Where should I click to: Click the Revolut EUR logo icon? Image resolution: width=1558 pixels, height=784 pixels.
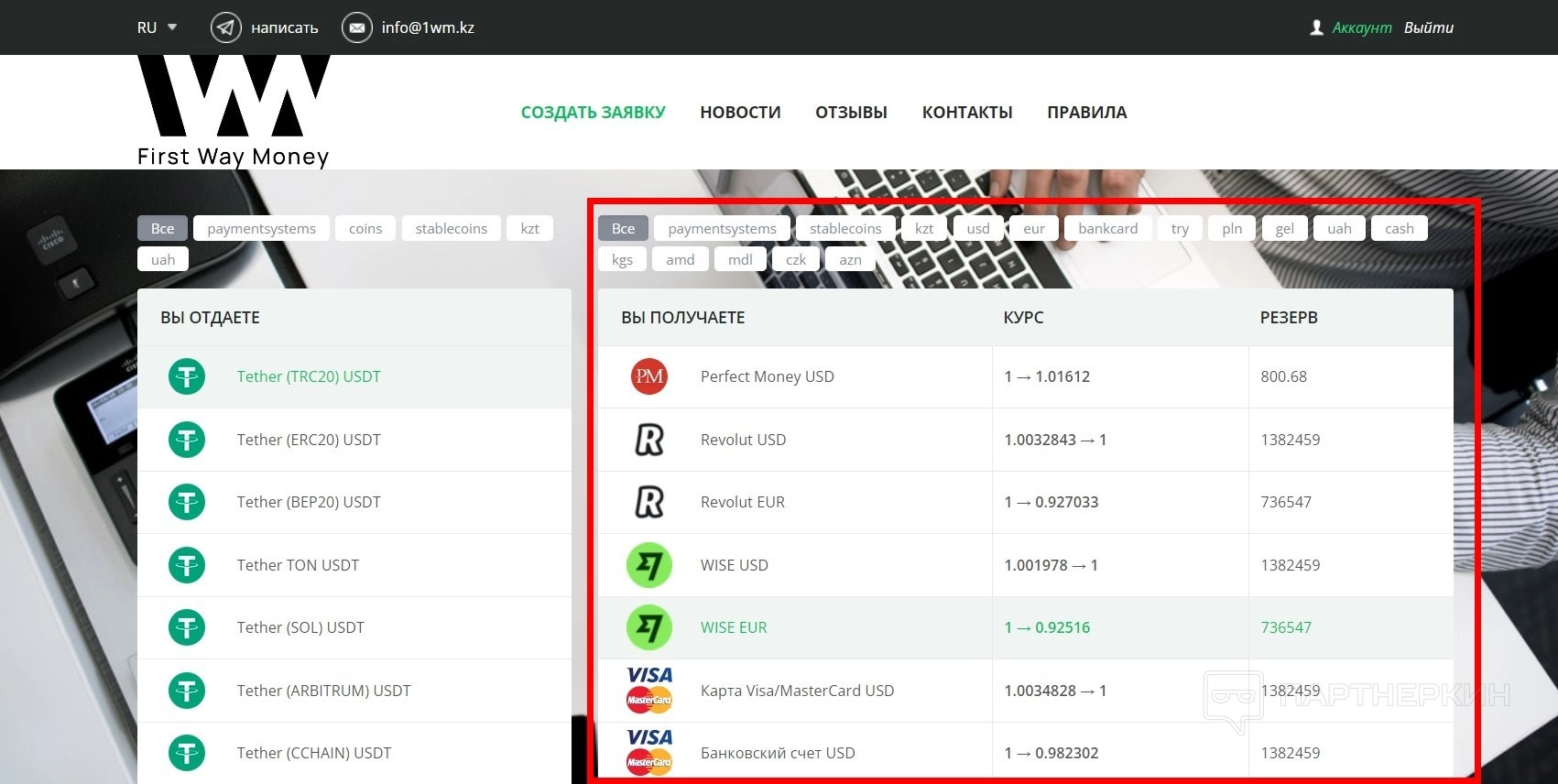[649, 502]
